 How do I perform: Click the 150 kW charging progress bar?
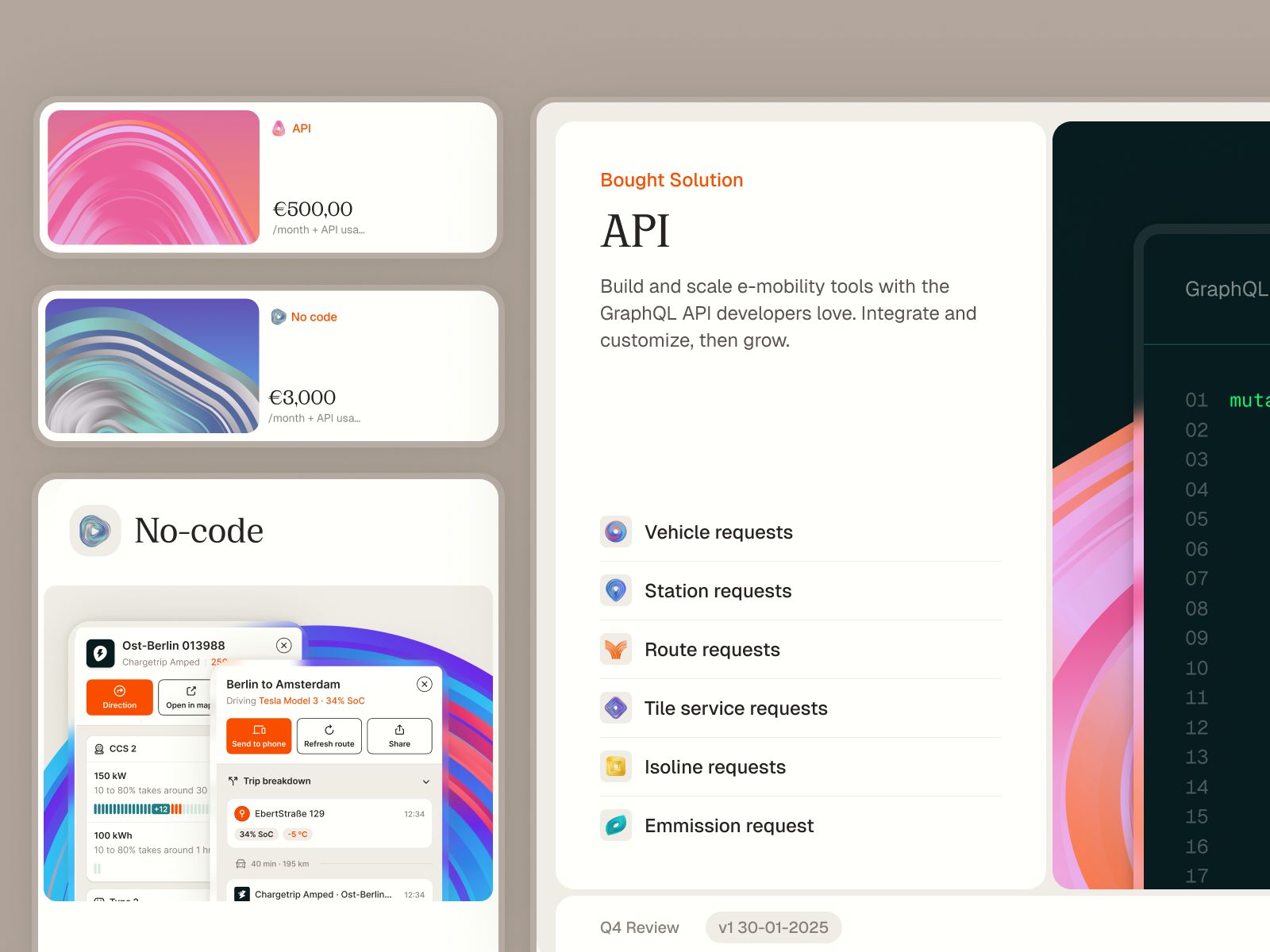151,809
